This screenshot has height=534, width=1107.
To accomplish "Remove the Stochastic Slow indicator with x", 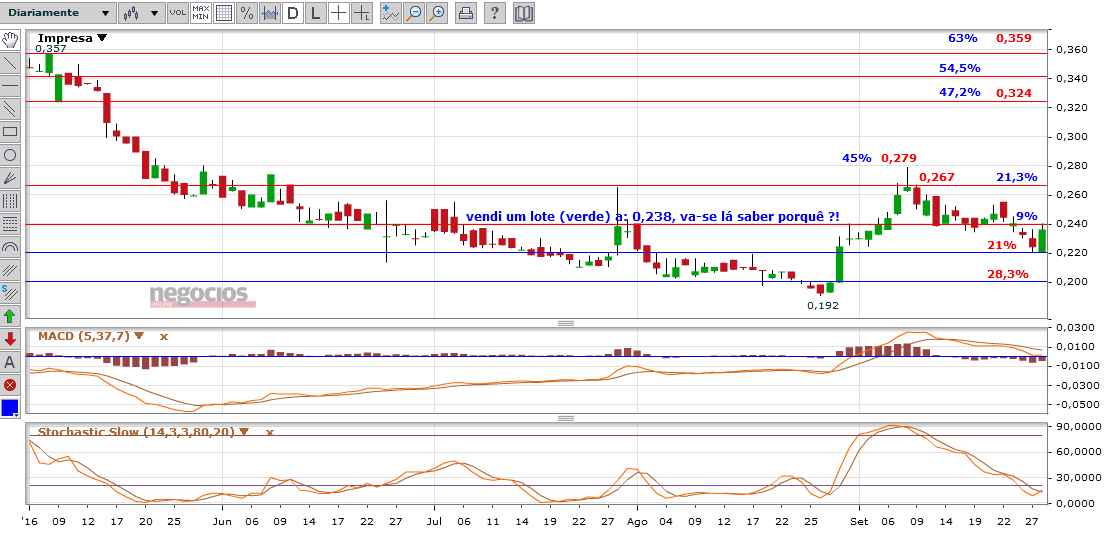I will 269,431.
